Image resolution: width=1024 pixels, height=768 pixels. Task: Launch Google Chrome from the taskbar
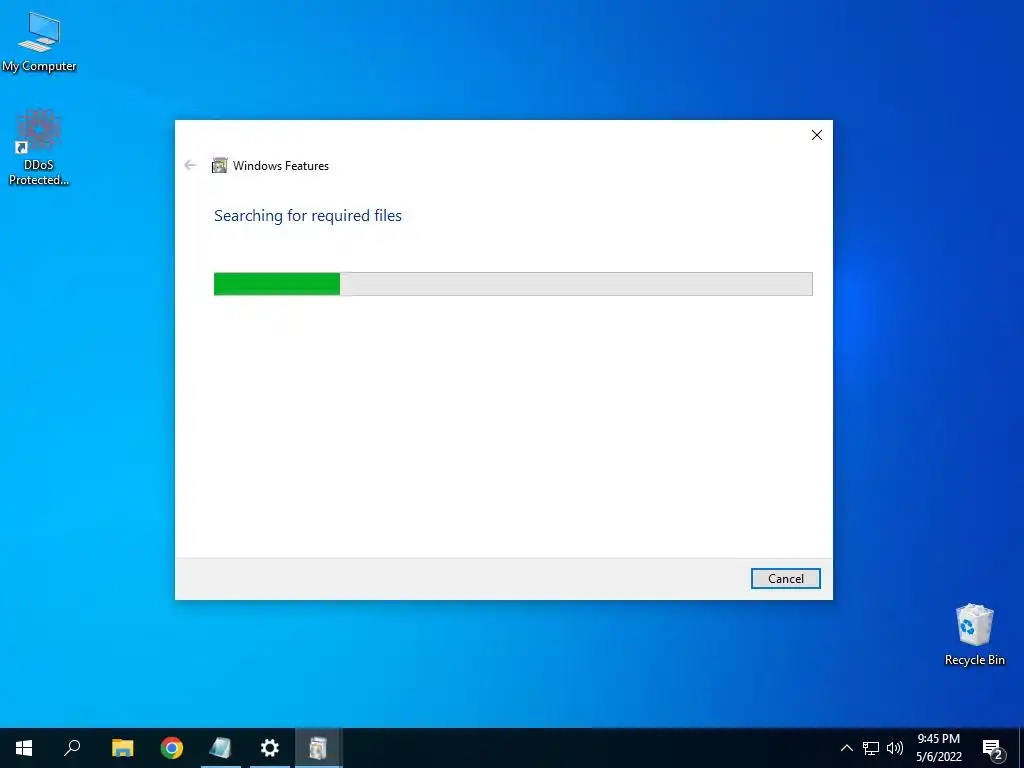(x=172, y=748)
